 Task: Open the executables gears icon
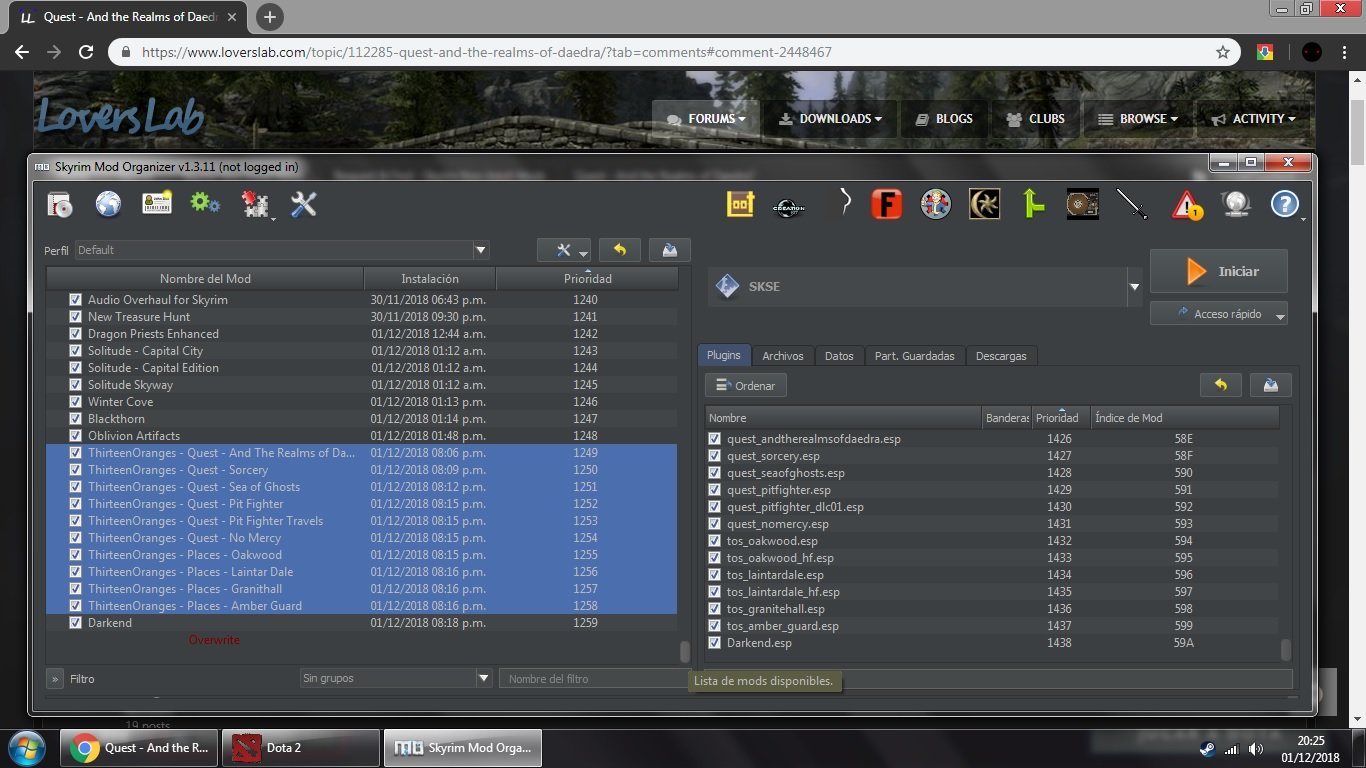click(x=205, y=203)
